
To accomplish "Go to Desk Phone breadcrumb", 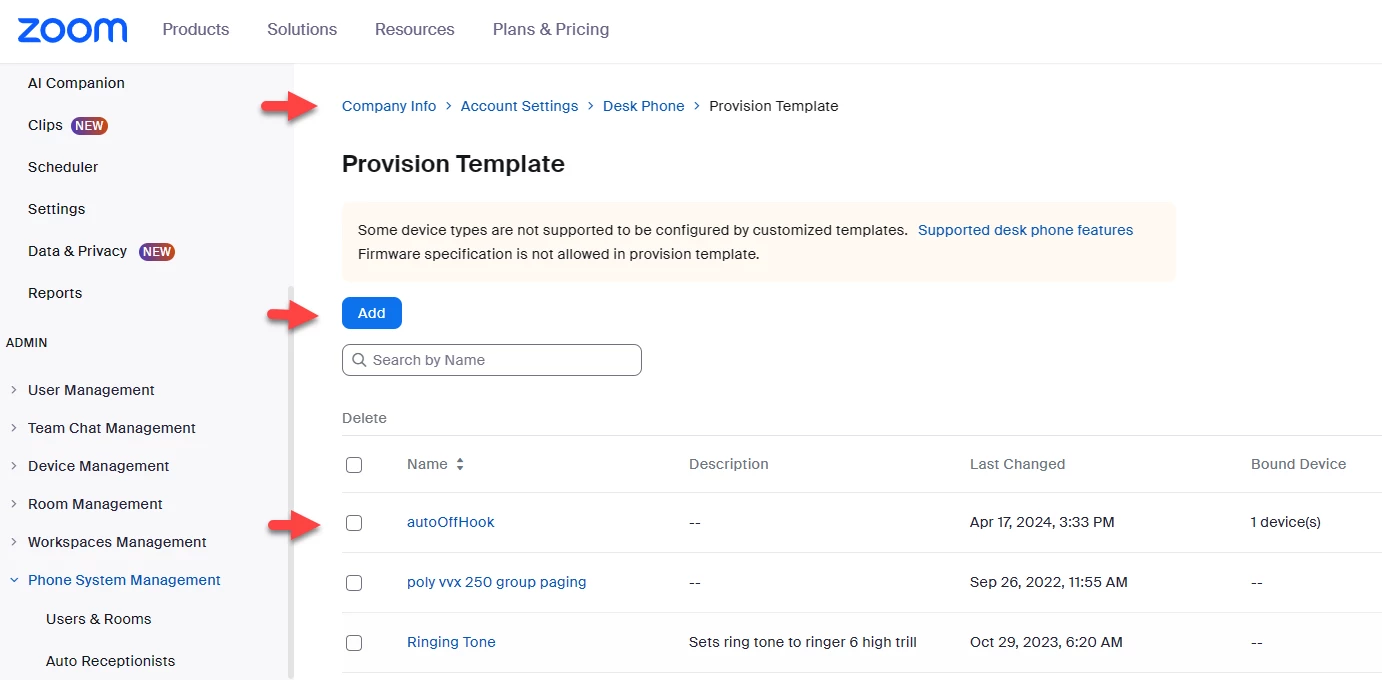I will click(644, 106).
